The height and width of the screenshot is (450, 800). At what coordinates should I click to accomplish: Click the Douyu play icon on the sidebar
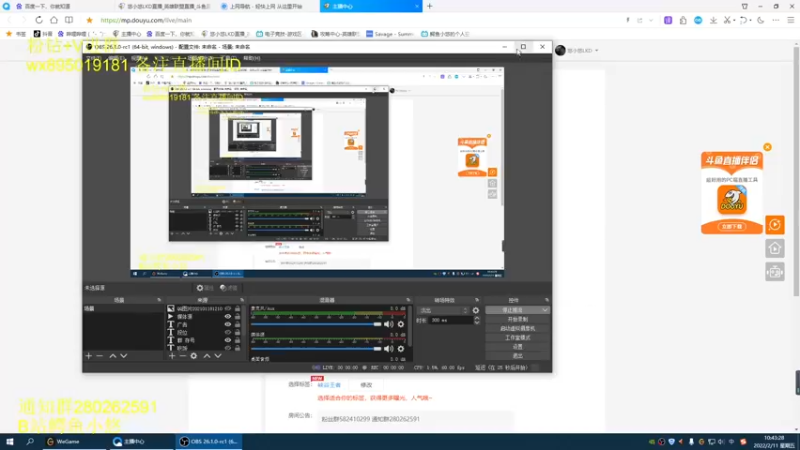click(x=774, y=224)
